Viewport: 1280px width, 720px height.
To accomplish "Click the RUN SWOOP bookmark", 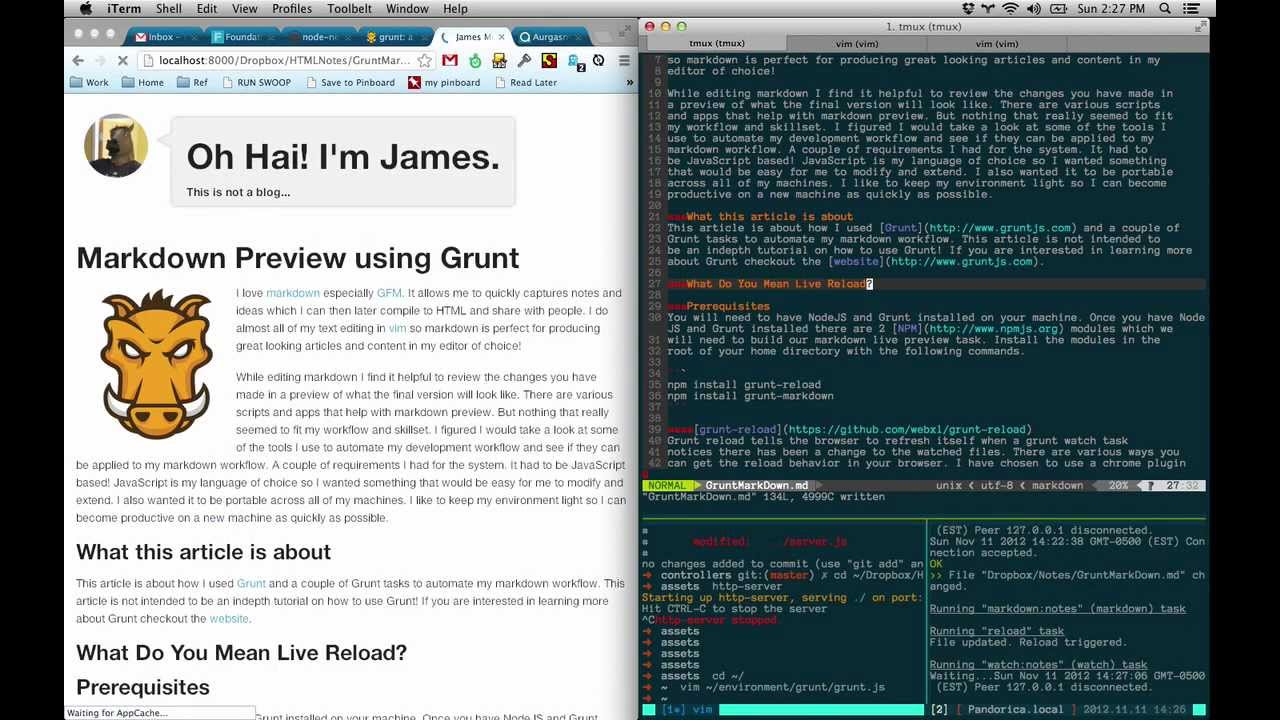I will [x=256, y=83].
